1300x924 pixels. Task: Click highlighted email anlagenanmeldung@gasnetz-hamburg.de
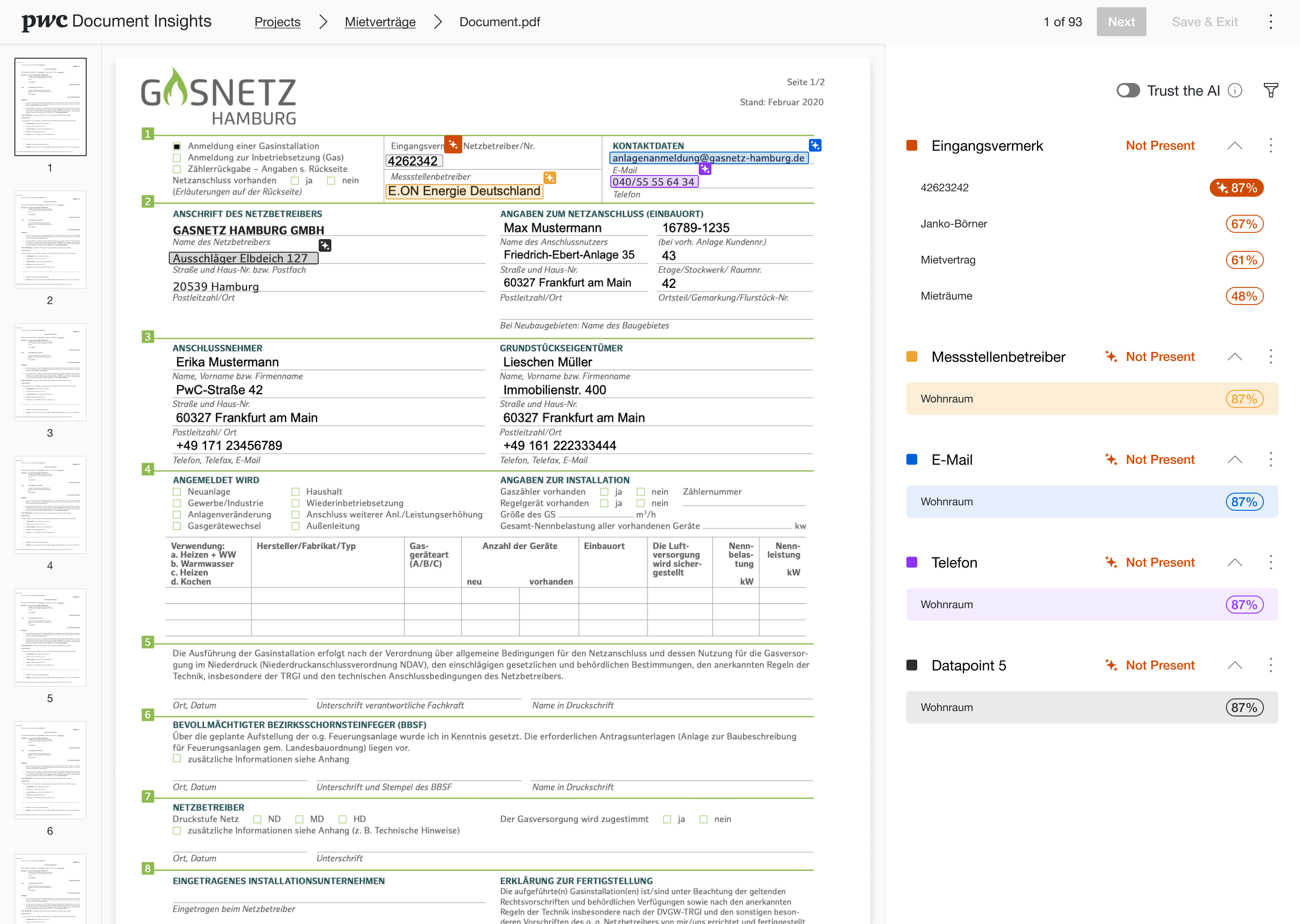[709, 157]
